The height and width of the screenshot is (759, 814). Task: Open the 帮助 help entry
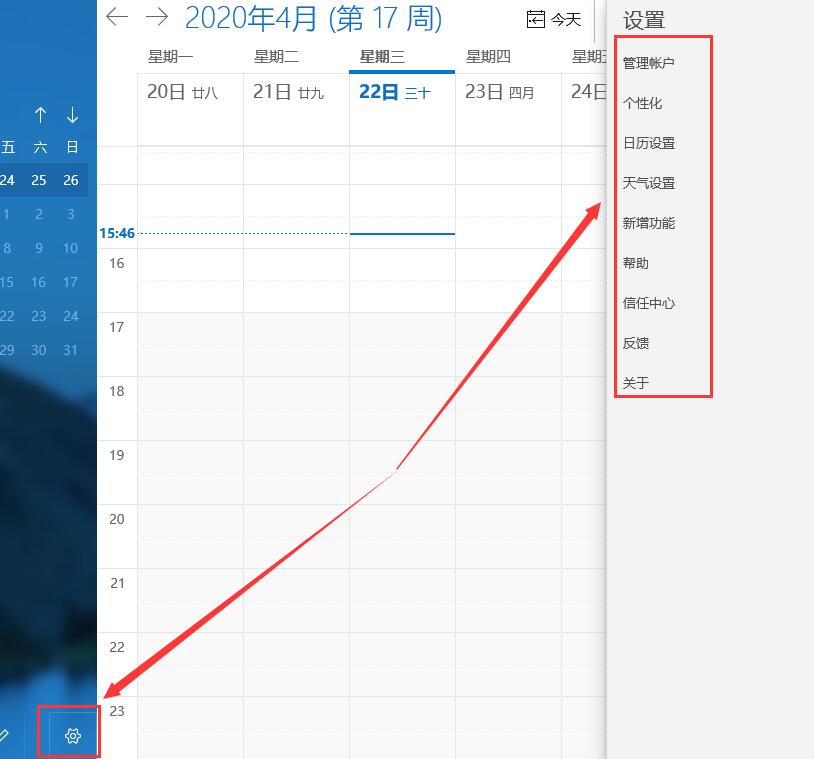click(x=637, y=263)
